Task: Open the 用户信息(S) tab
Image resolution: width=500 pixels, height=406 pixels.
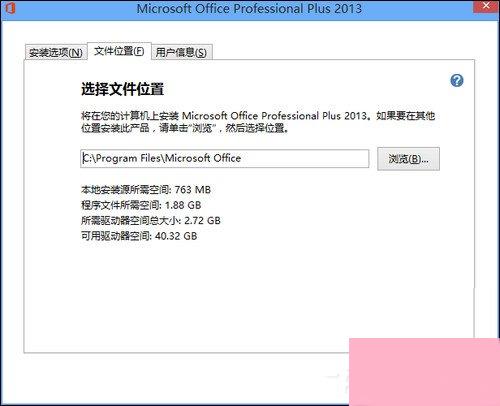Action: coord(181,52)
